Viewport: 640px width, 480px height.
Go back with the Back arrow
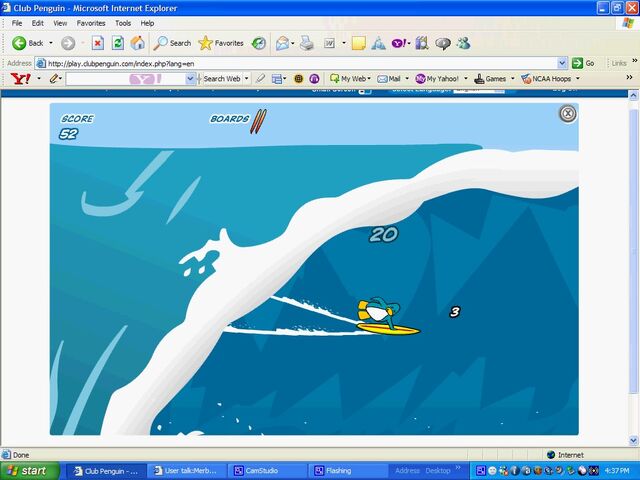click(x=27, y=43)
